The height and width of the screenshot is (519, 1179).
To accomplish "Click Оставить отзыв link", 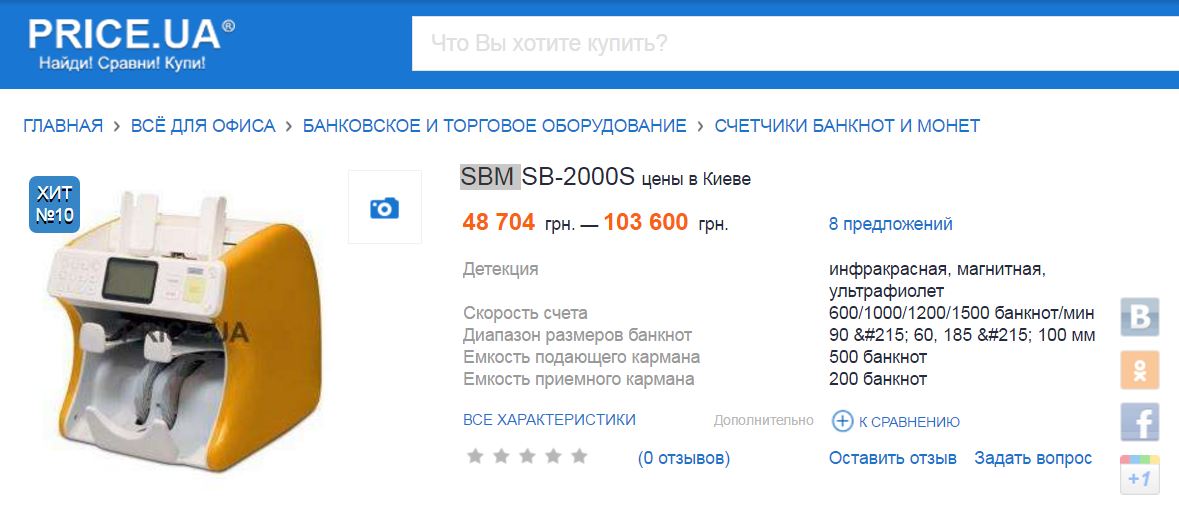I will click(892, 458).
